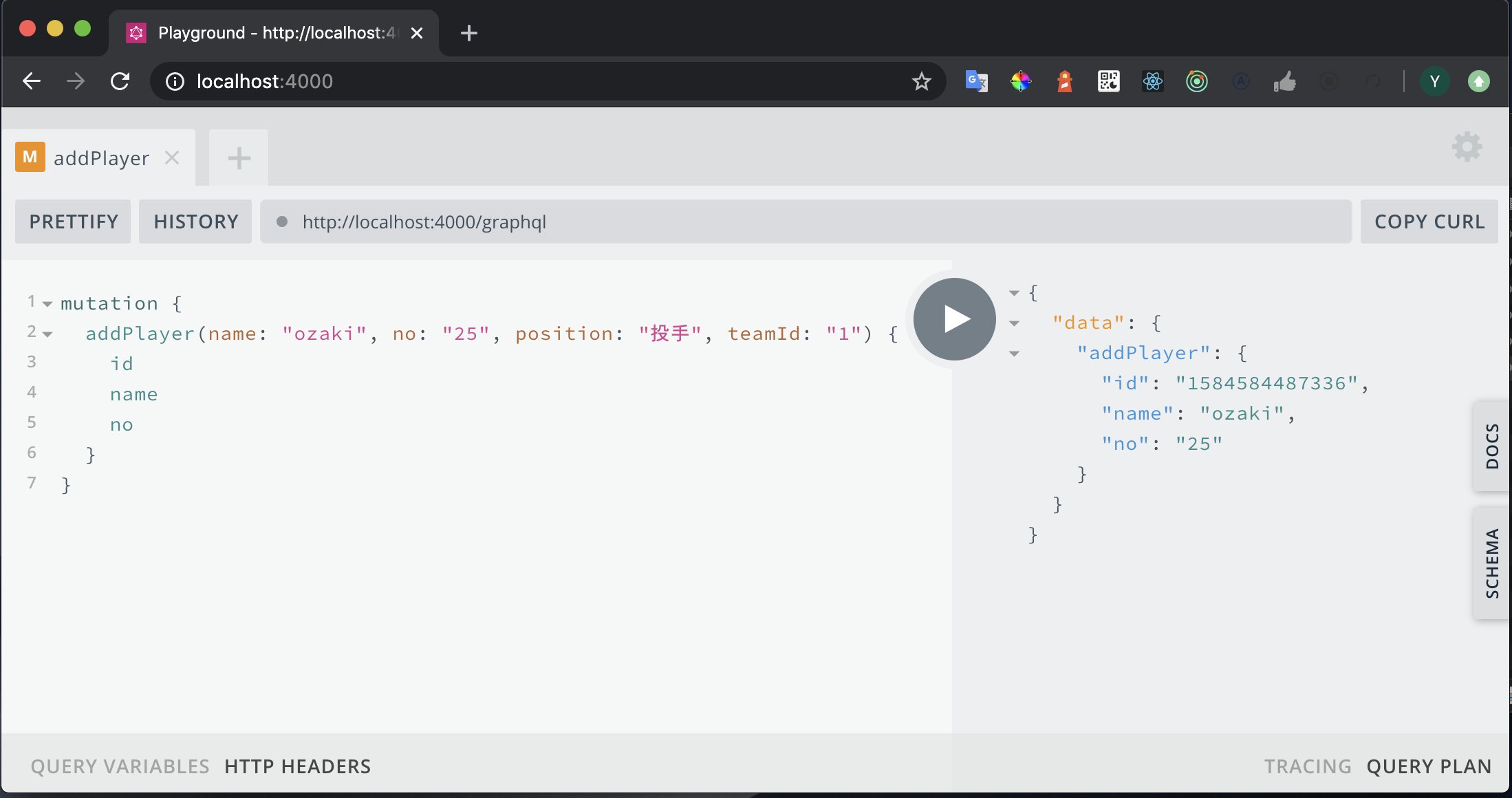
Task: Click the "ozaki" name argument in query
Action: tap(324, 334)
